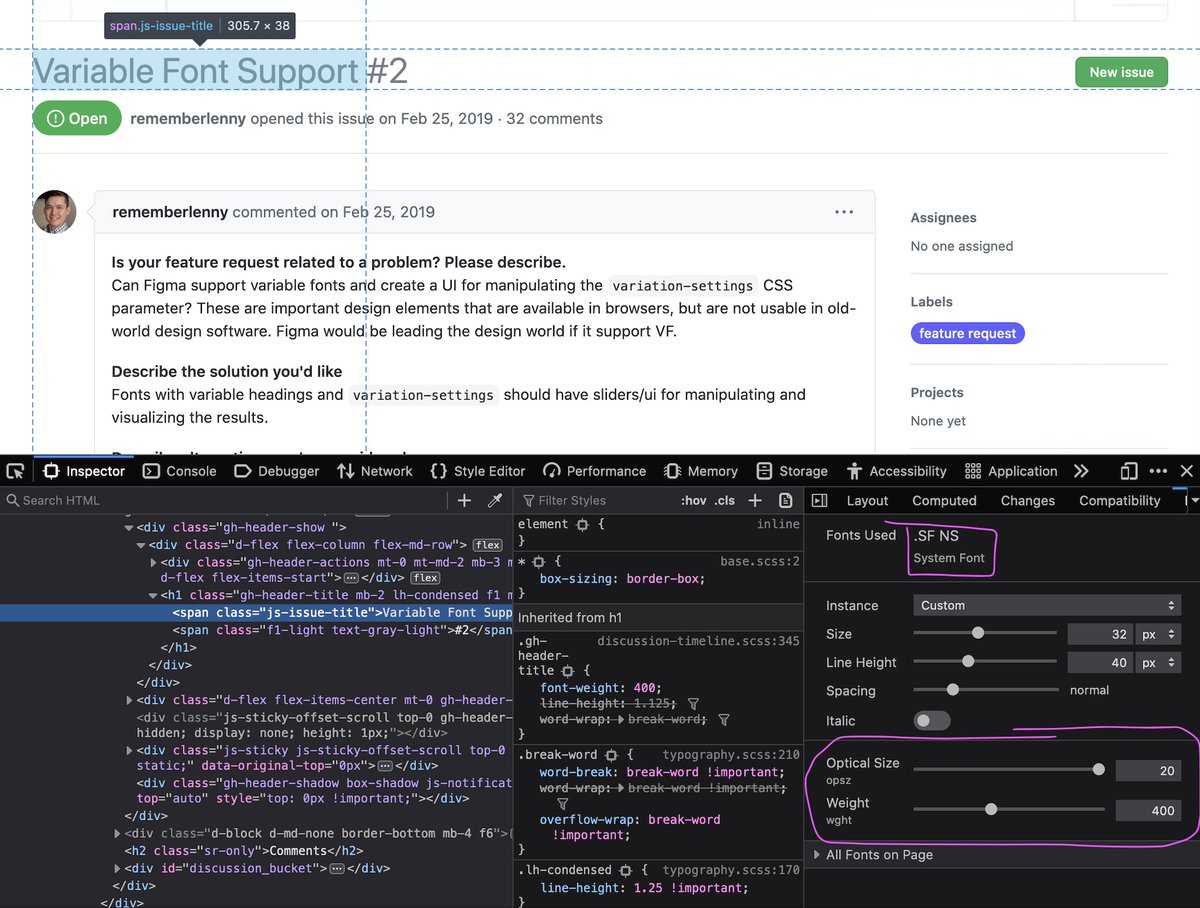The width and height of the screenshot is (1200, 908).
Task: Expand the gh-header-actions div node
Action: 153,563
